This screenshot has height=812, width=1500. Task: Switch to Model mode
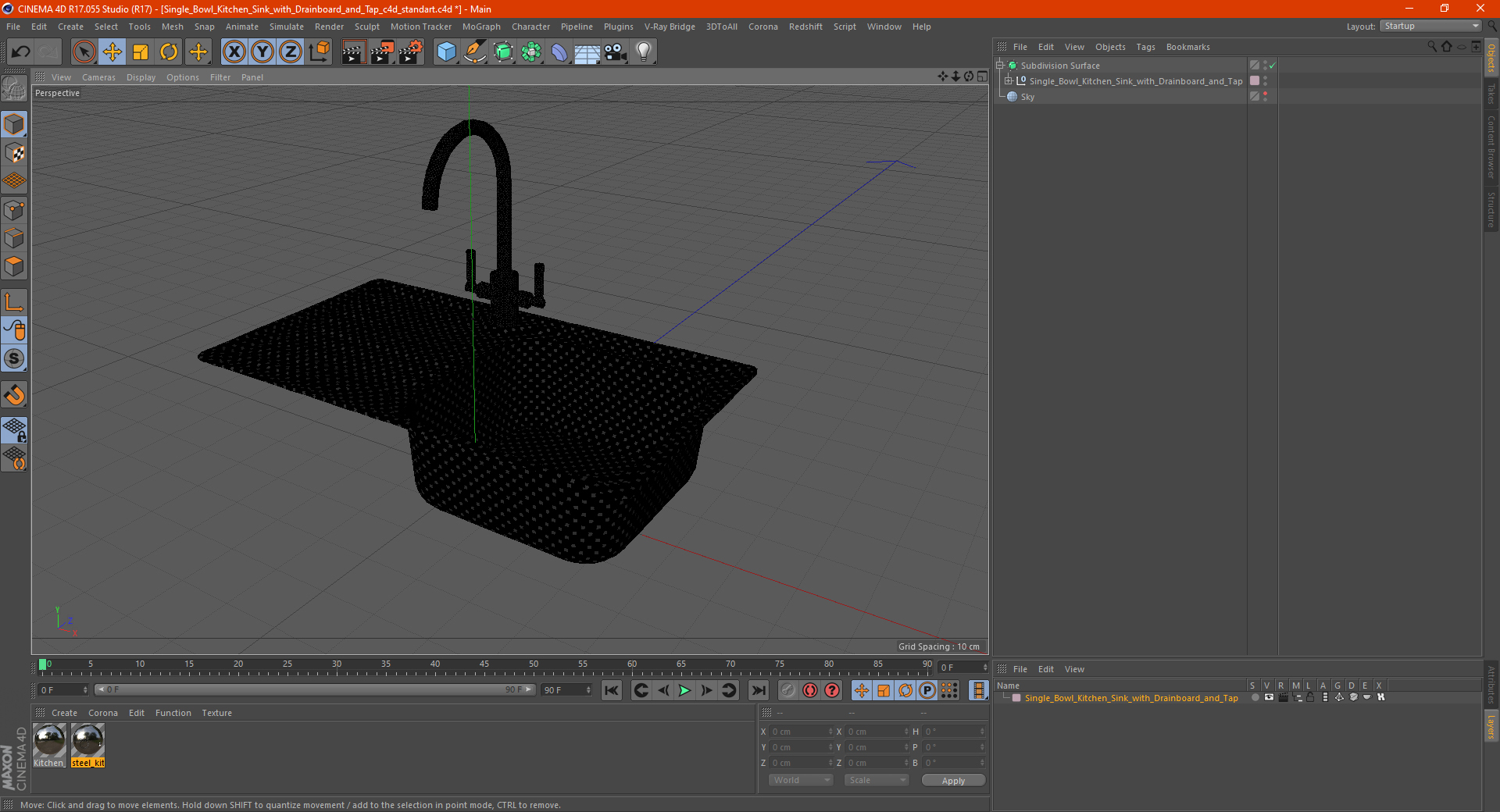14,125
